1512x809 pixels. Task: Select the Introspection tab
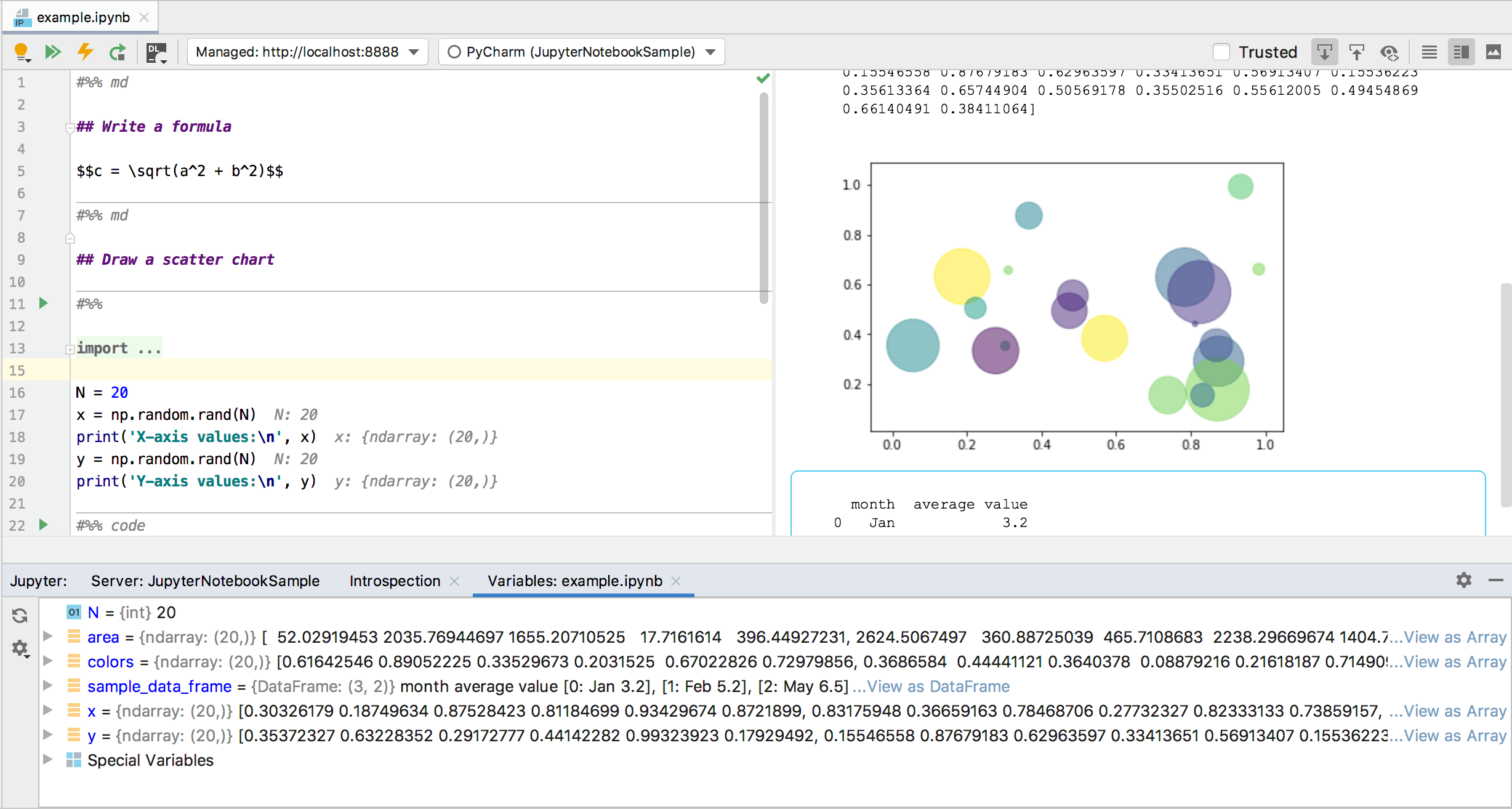click(395, 580)
